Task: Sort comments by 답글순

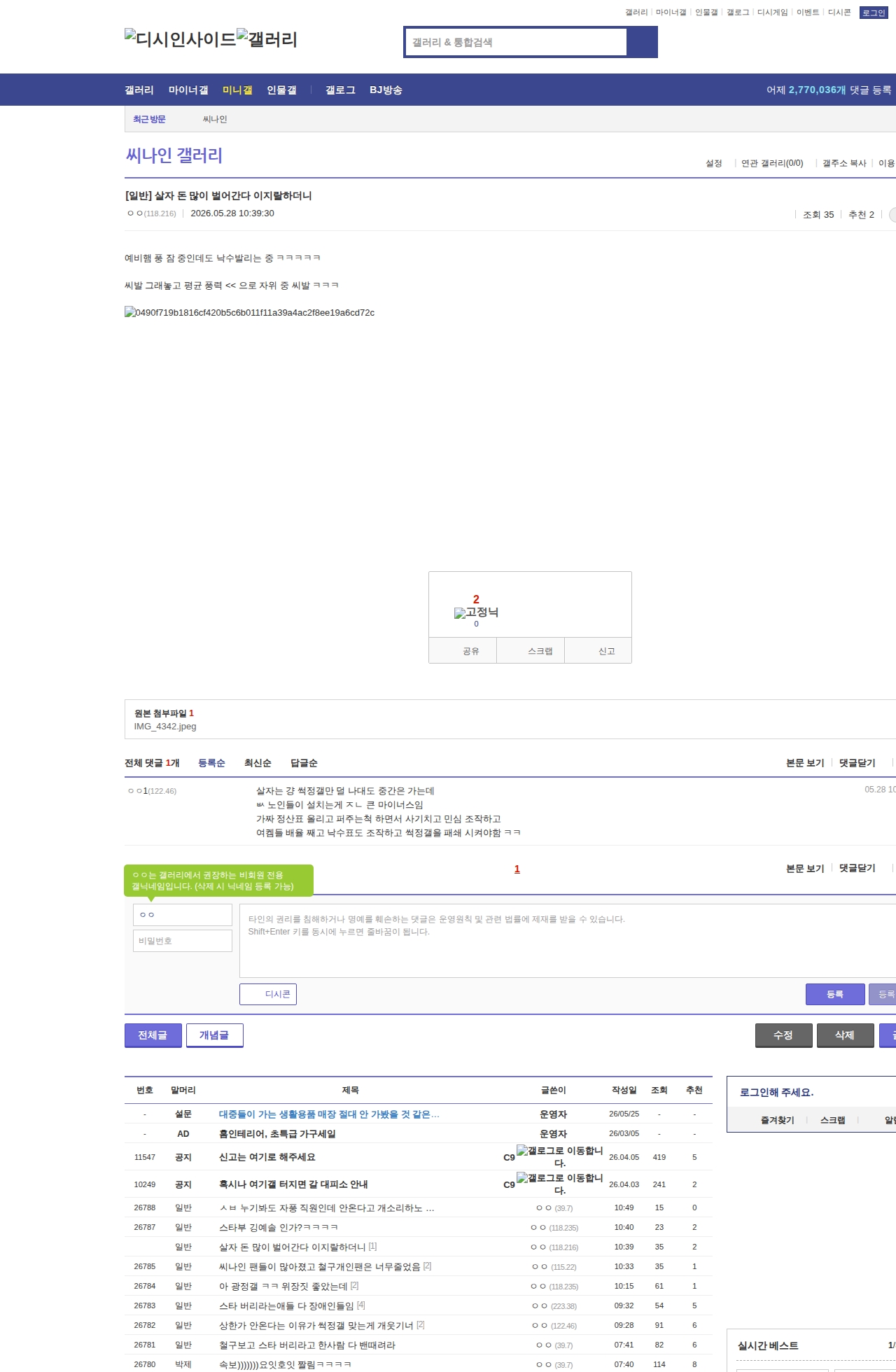Action: 304,763
